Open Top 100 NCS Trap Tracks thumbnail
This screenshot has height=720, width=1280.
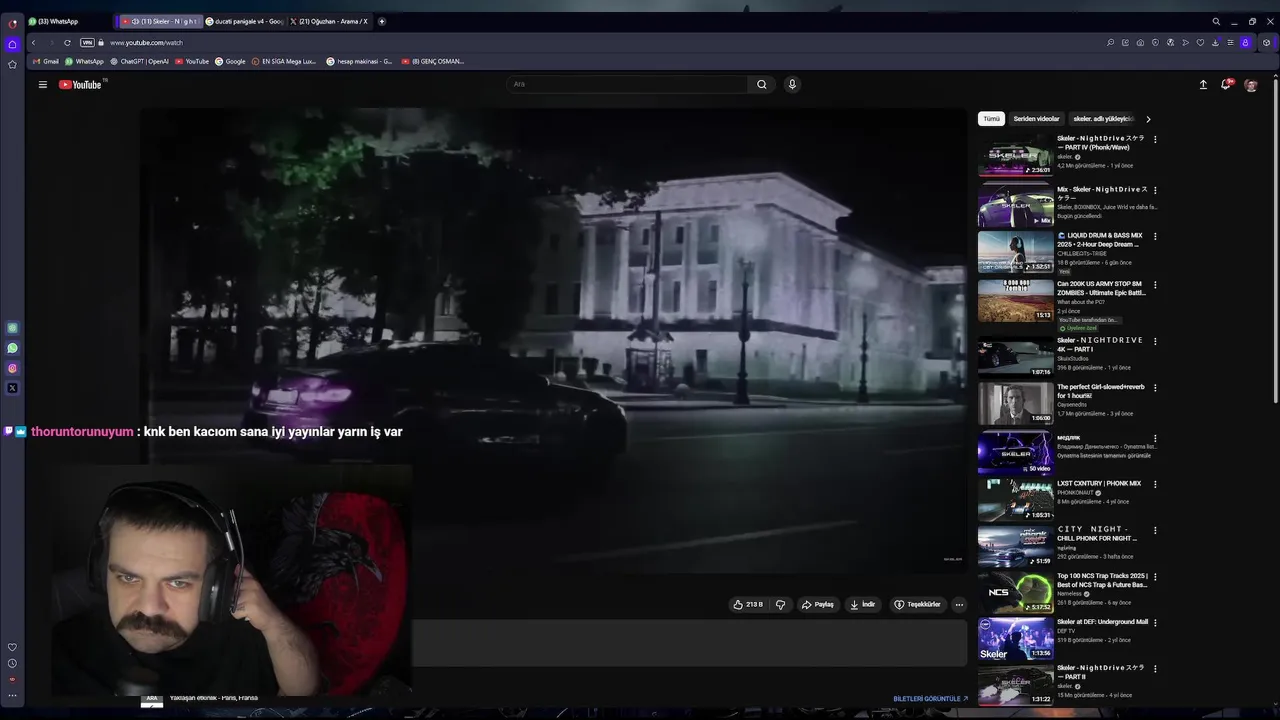tap(1015, 592)
